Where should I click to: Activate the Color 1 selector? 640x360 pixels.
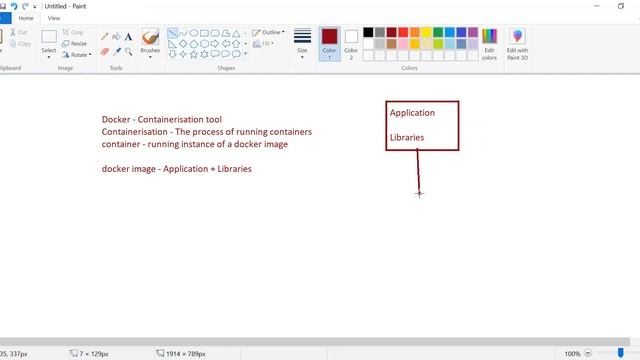tap(329, 44)
